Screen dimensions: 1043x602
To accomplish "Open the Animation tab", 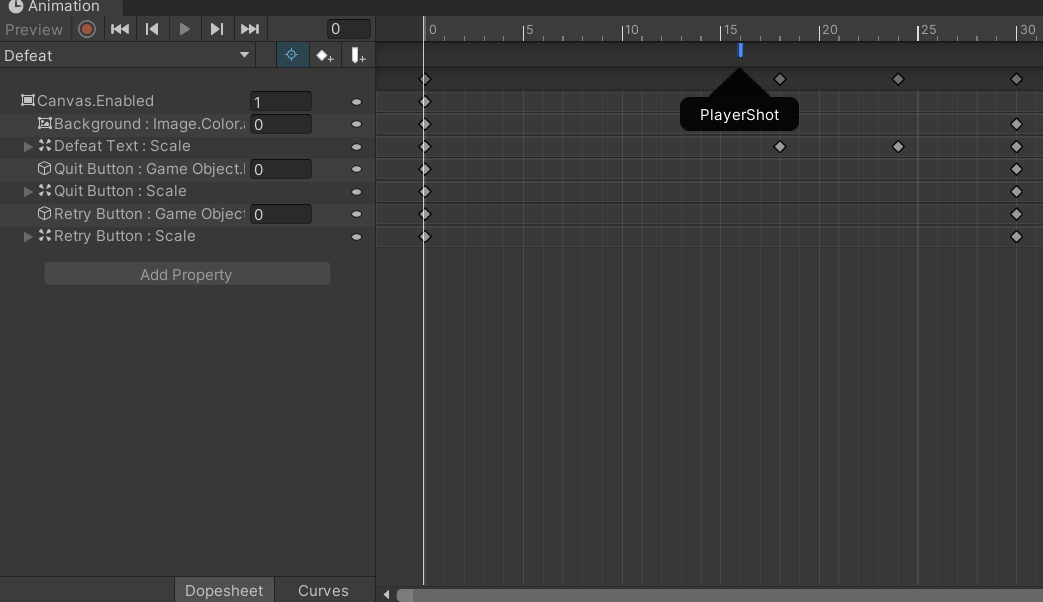I will (60, 7).
